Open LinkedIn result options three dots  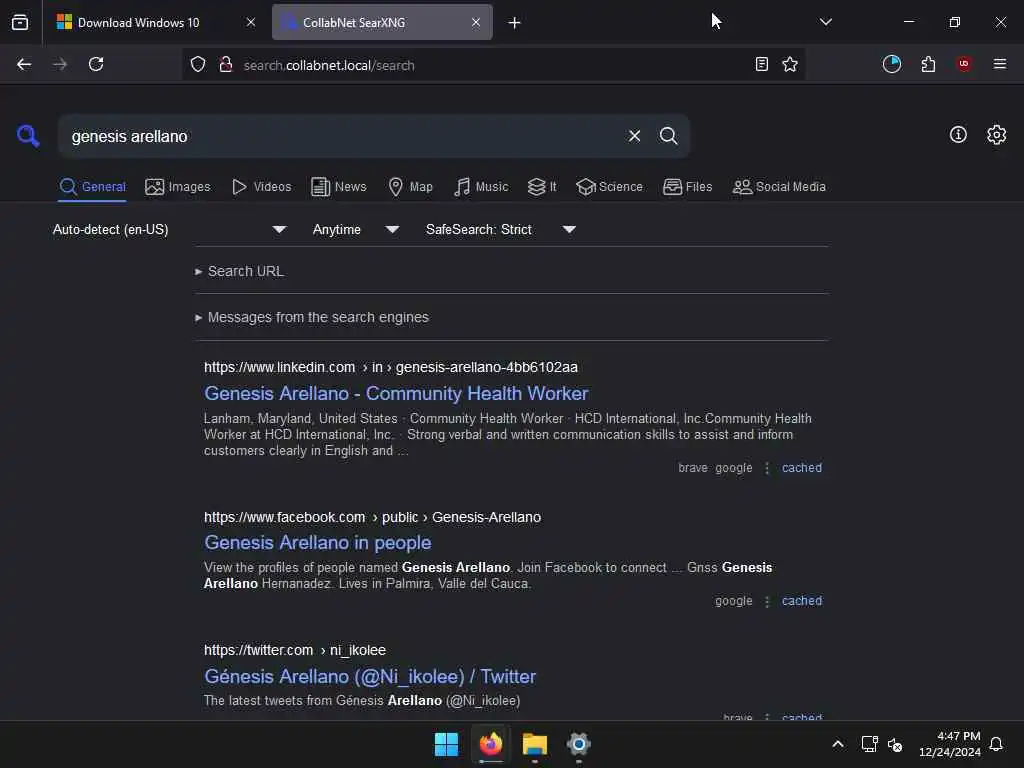pyautogui.click(x=767, y=468)
